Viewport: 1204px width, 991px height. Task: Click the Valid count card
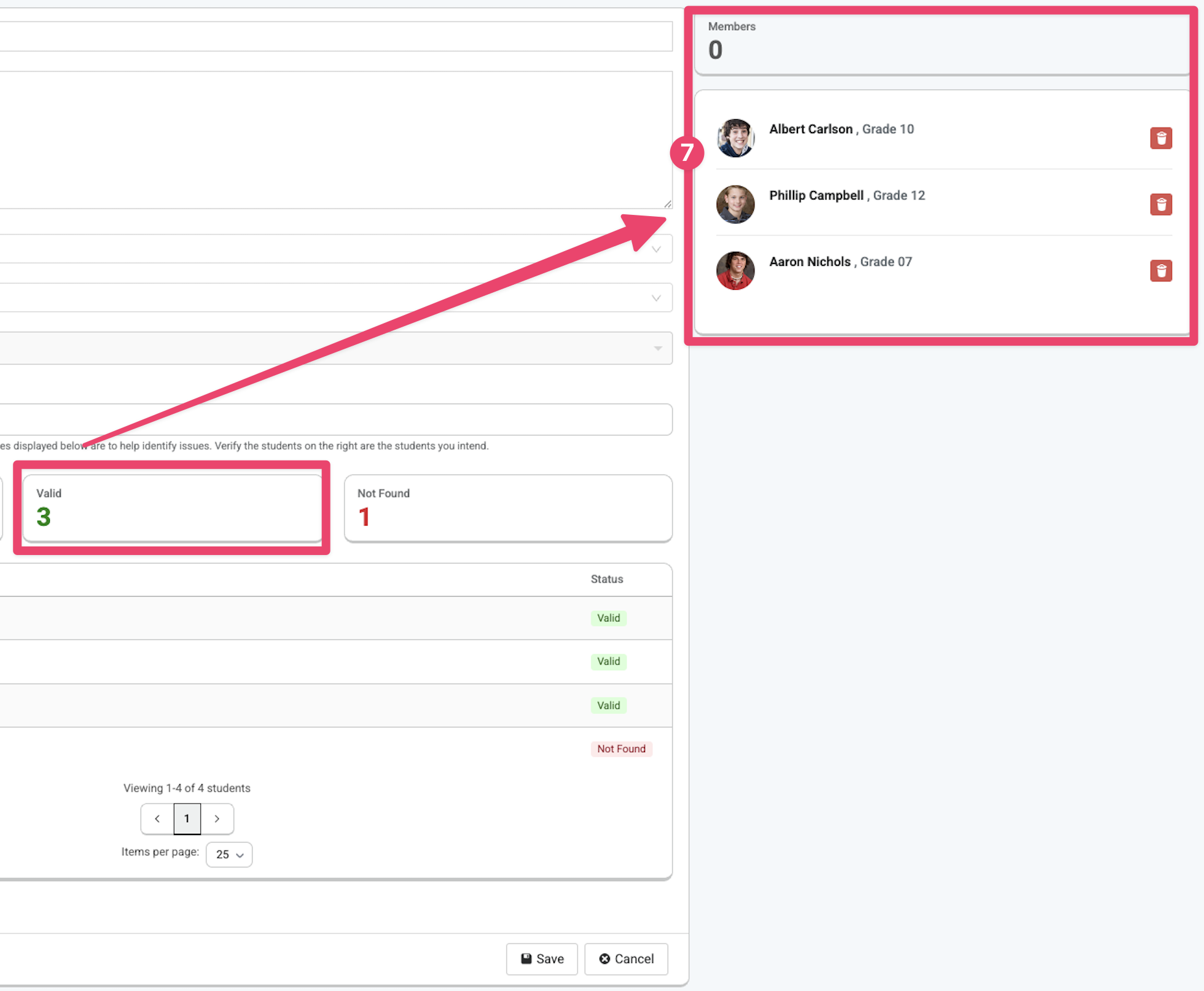[172, 507]
